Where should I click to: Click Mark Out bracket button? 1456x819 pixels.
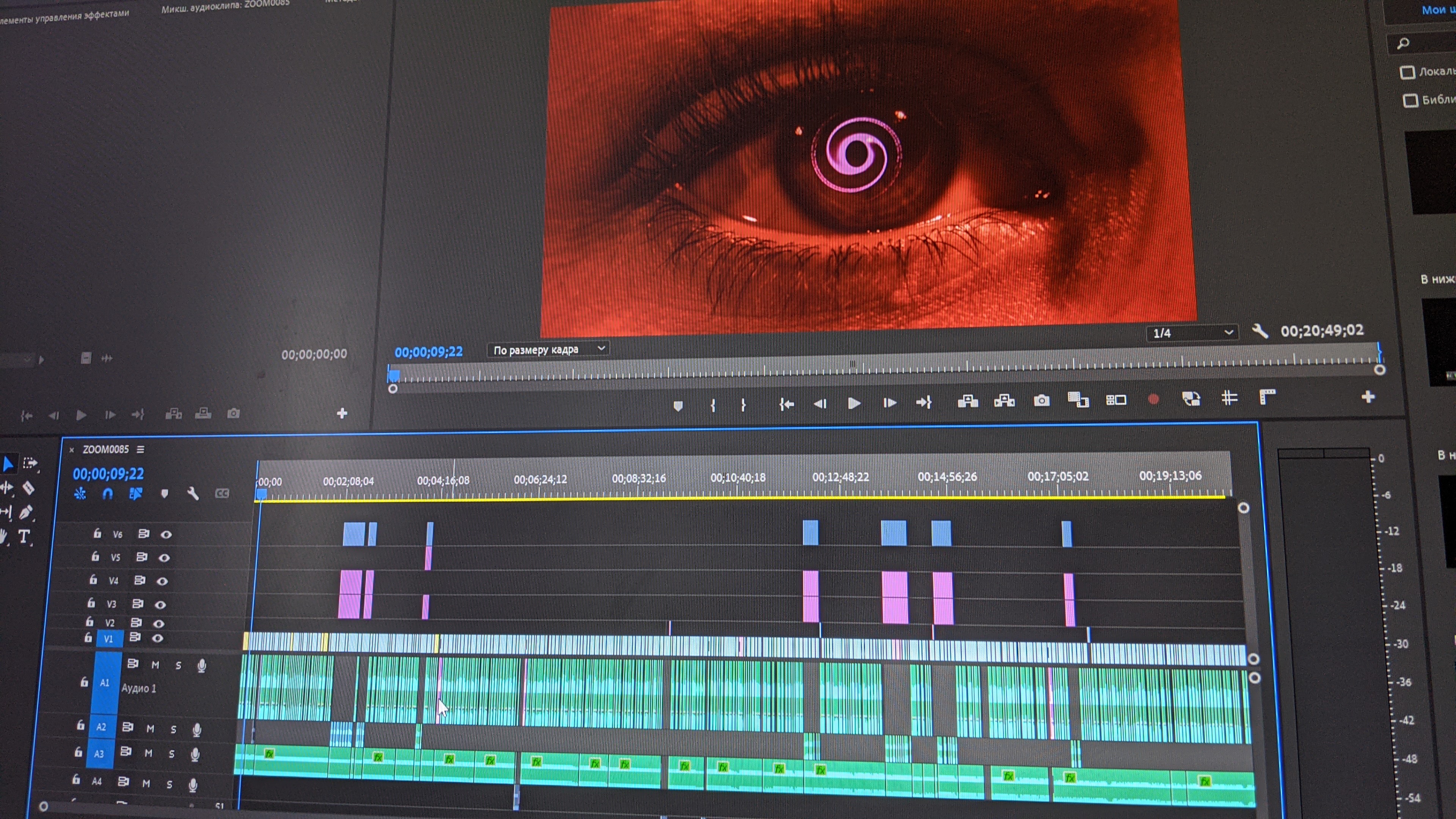[x=743, y=405]
